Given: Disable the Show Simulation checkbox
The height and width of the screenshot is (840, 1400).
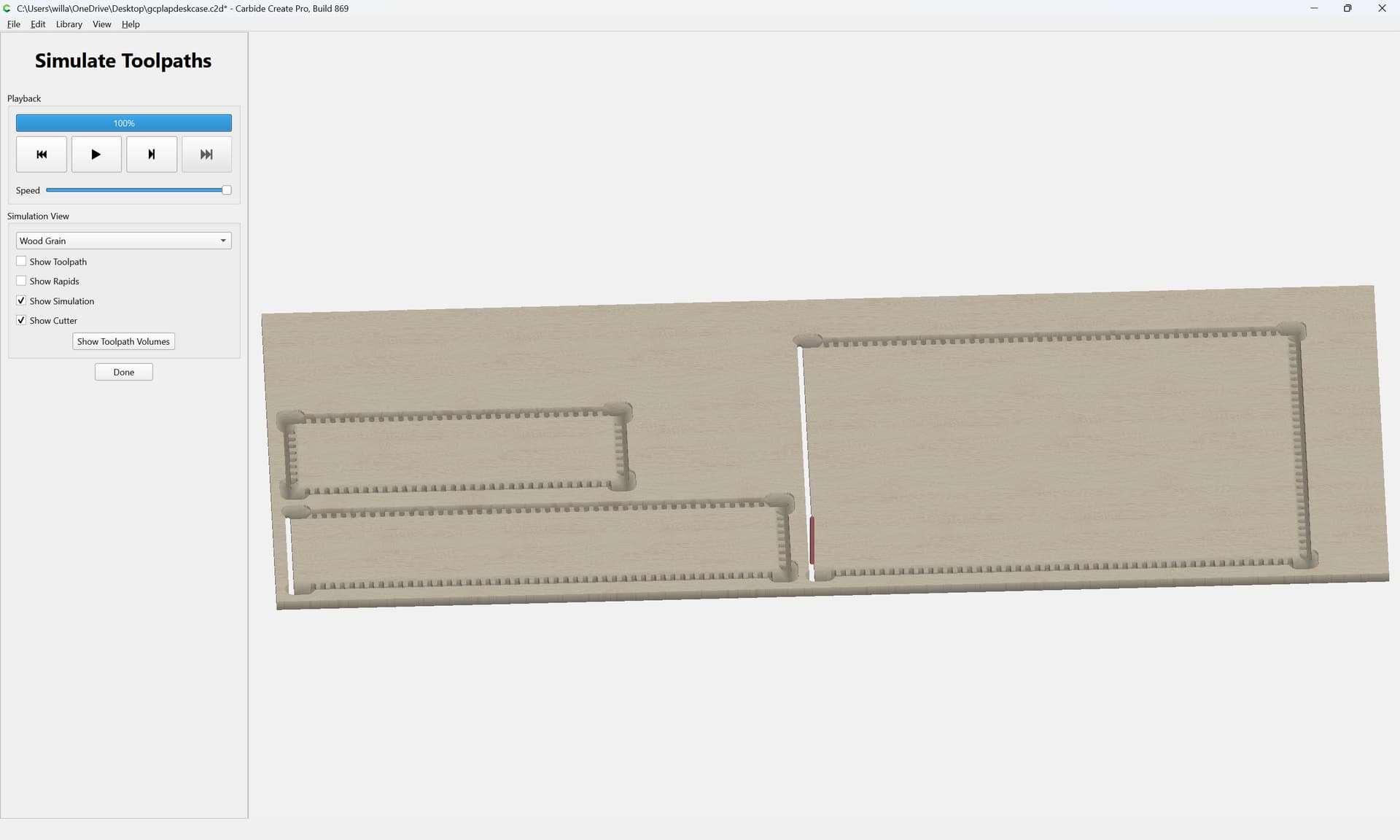Looking at the screenshot, I should (21, 300).
